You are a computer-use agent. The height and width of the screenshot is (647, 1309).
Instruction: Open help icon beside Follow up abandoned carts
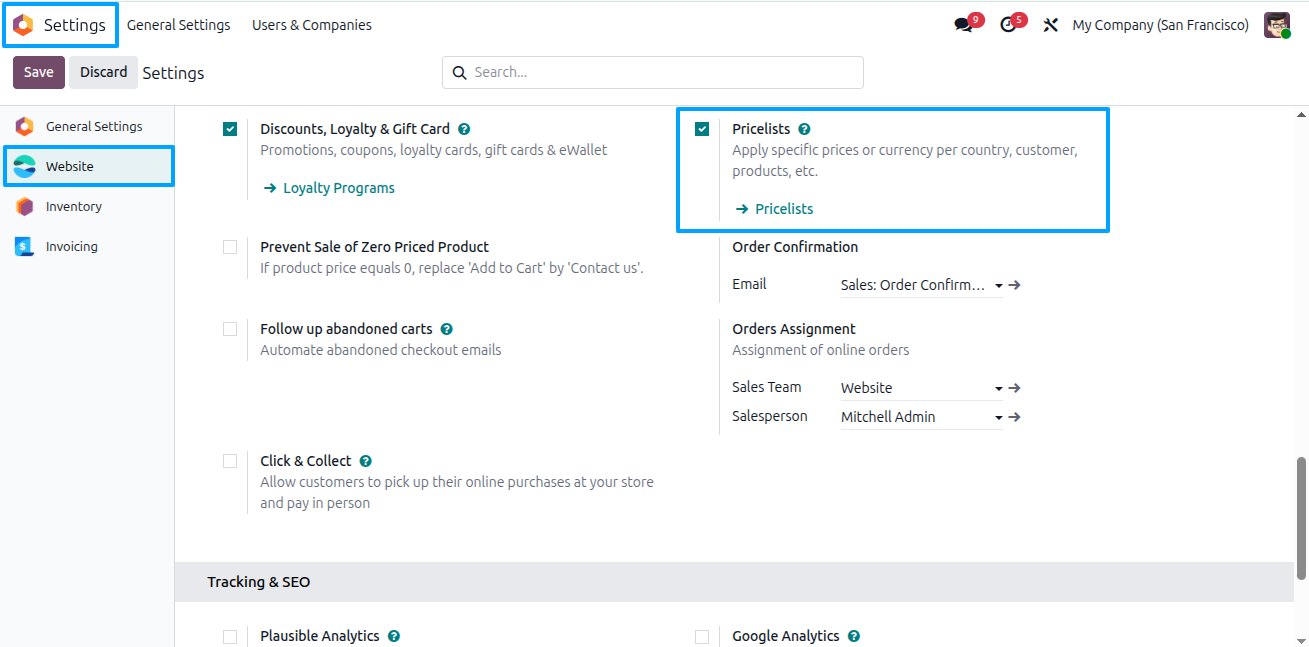(x=446, y=329)
